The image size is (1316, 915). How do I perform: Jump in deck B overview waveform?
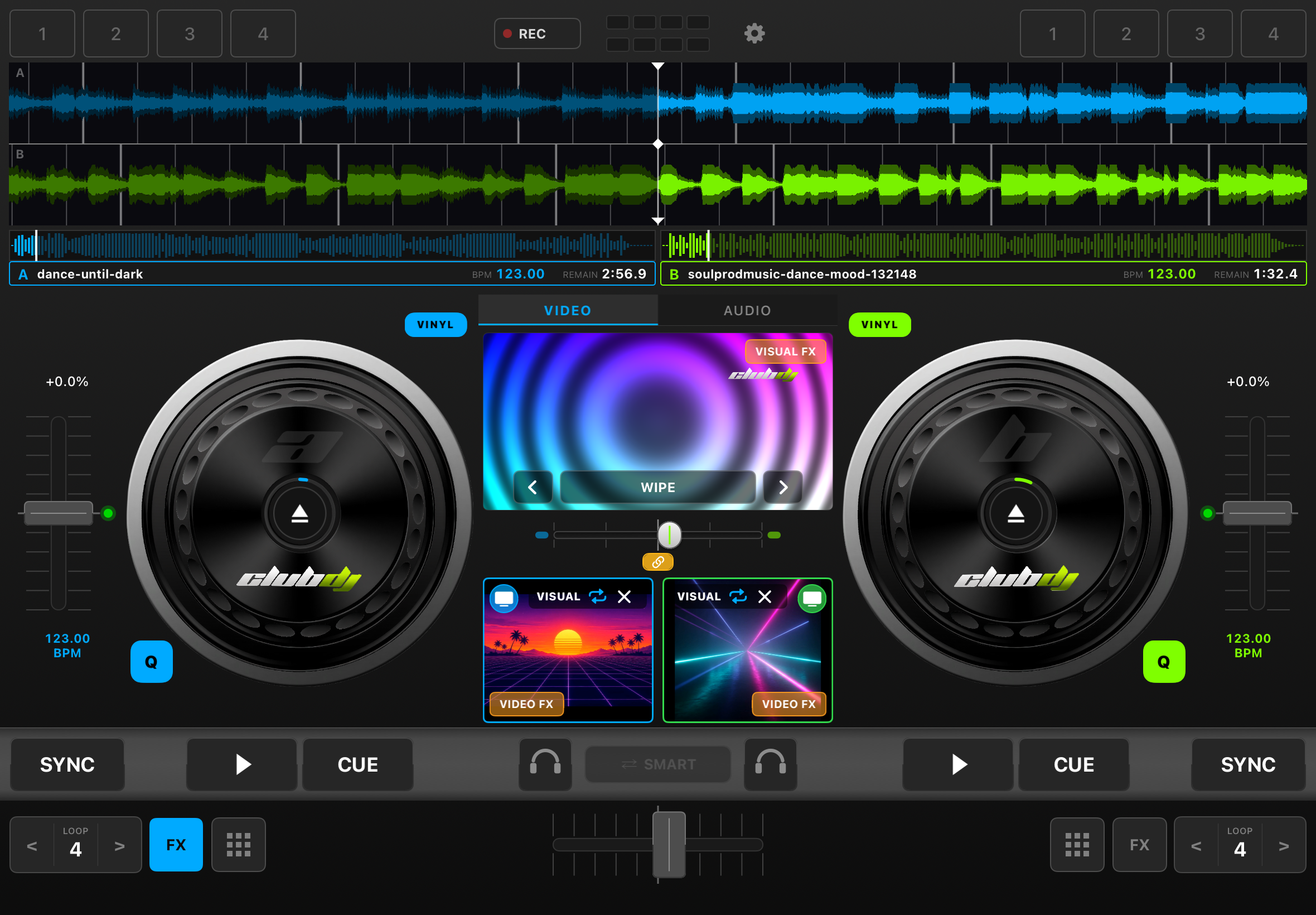(x=983, y=245)
